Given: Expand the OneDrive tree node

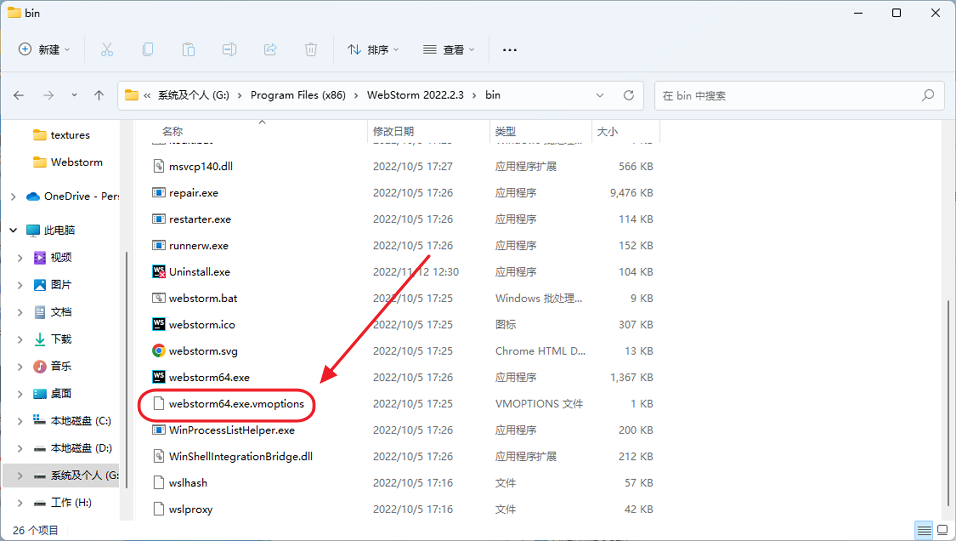Looking at the screenshot, I should pyautogui.click(x=13, y=196).
